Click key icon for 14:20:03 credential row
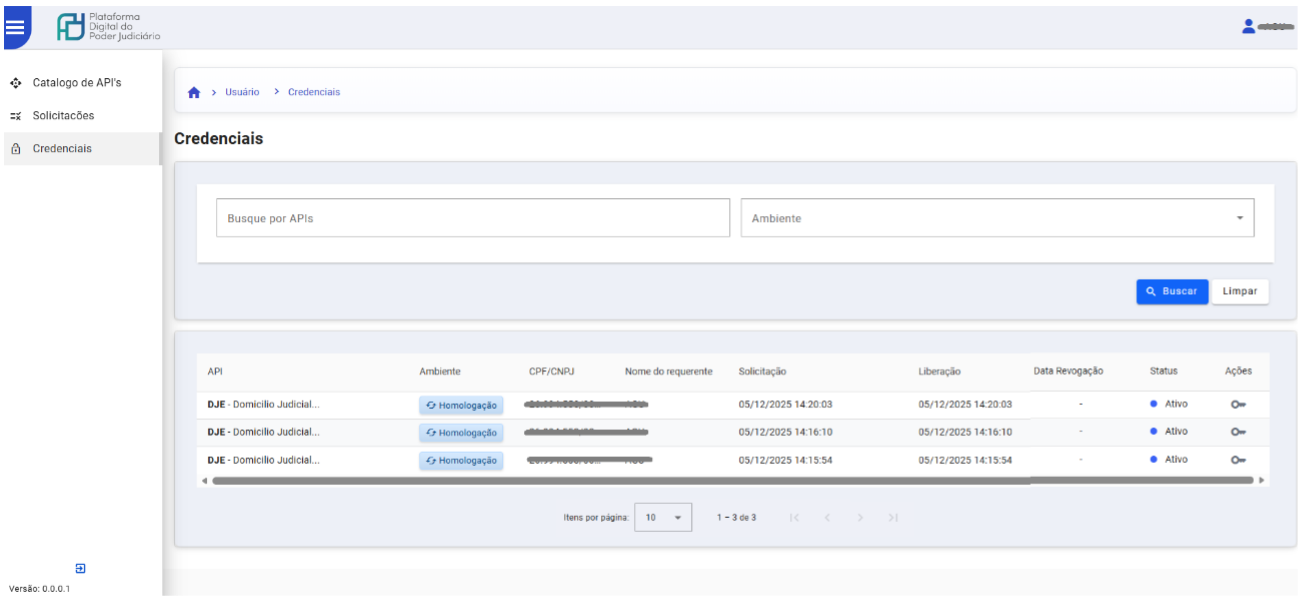Image resolution: width=1301 pixels, height=598 pixels. tap(1238, 405)
